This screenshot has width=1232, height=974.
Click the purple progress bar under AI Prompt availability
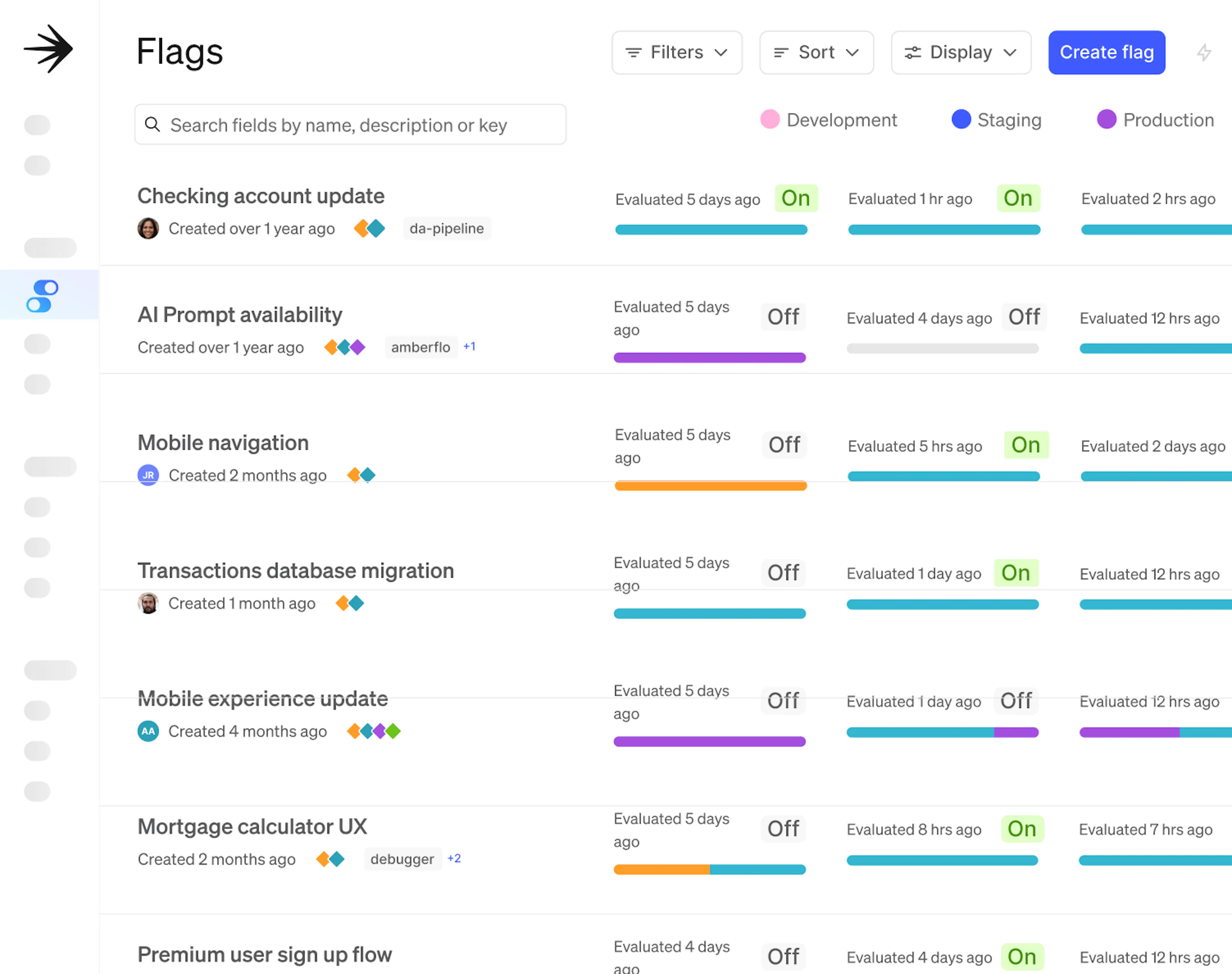pyautogui.click(x=709, y=357)
